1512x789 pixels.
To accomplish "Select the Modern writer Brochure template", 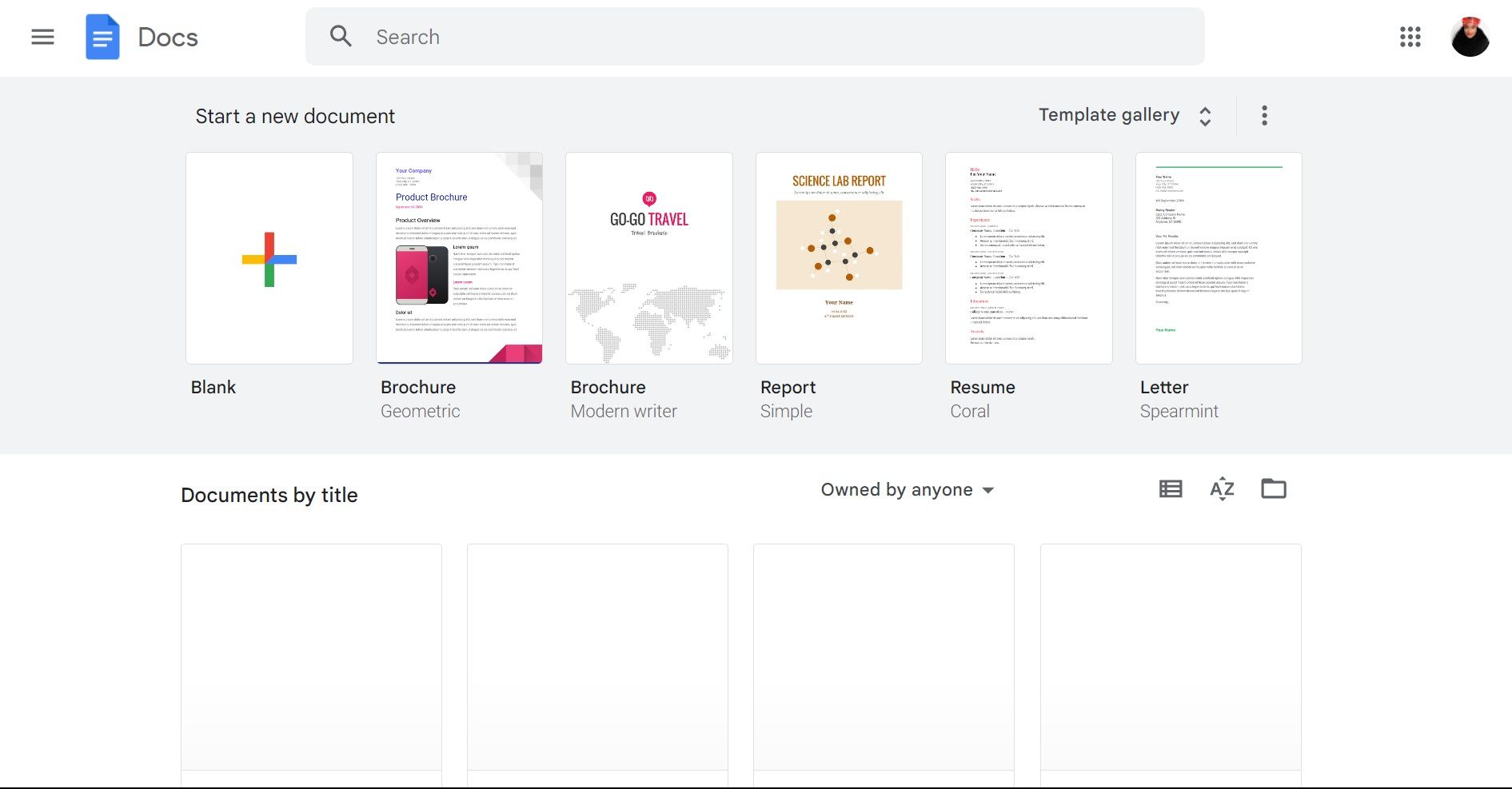I will click(648, 257).
